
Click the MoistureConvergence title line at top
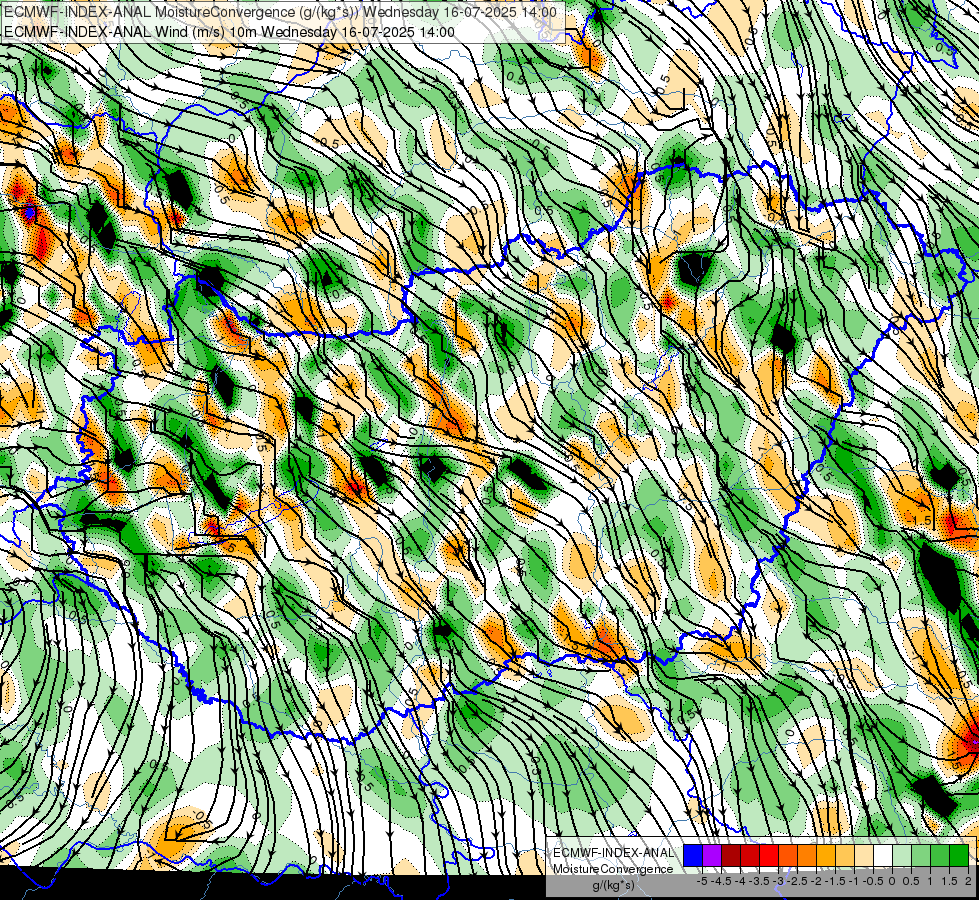(280, 11)
